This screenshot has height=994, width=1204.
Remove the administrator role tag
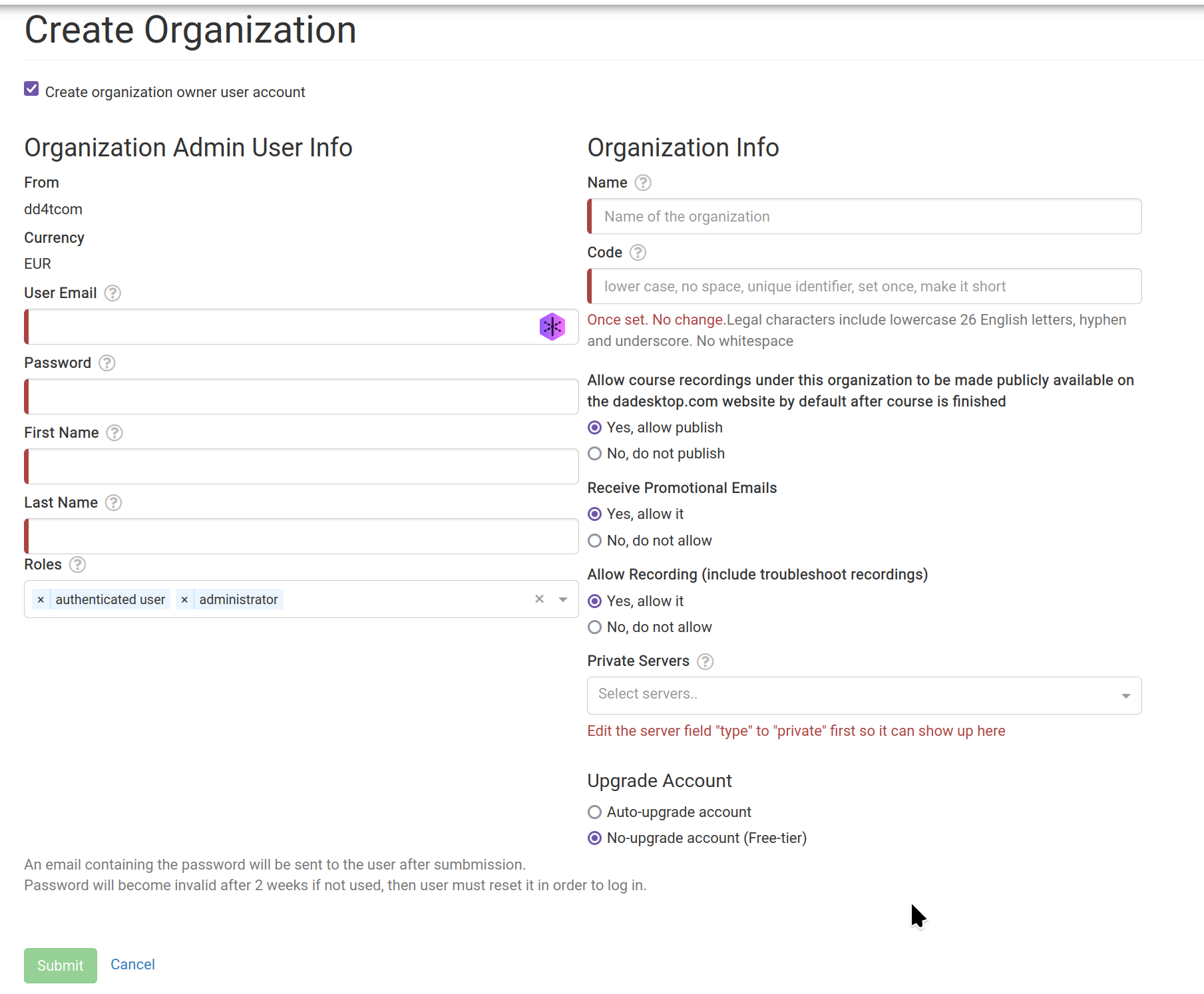pyautogui.click(x=184, y=599)
